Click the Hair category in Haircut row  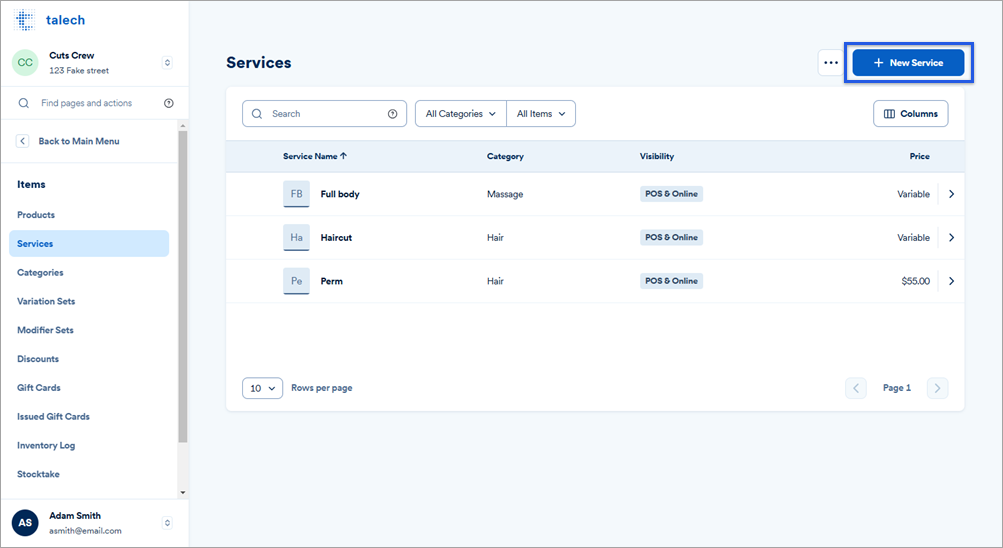tap(495, 237)
